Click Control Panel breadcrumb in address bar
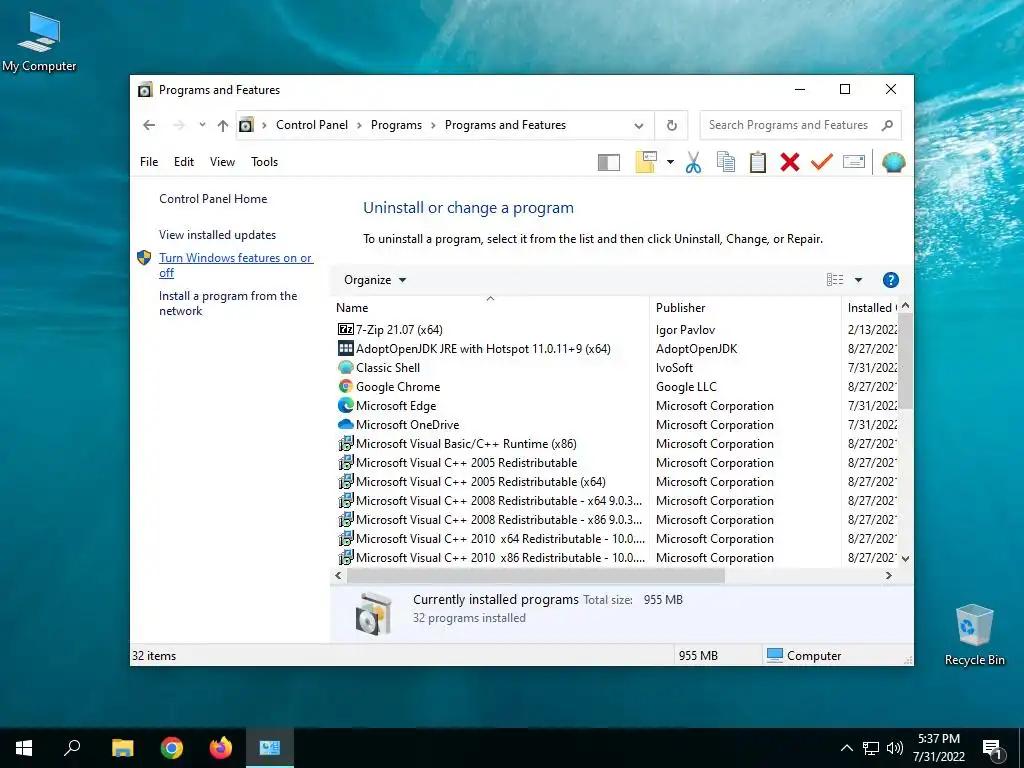This screenshot has height=768, width=1024. click(312, 125)
